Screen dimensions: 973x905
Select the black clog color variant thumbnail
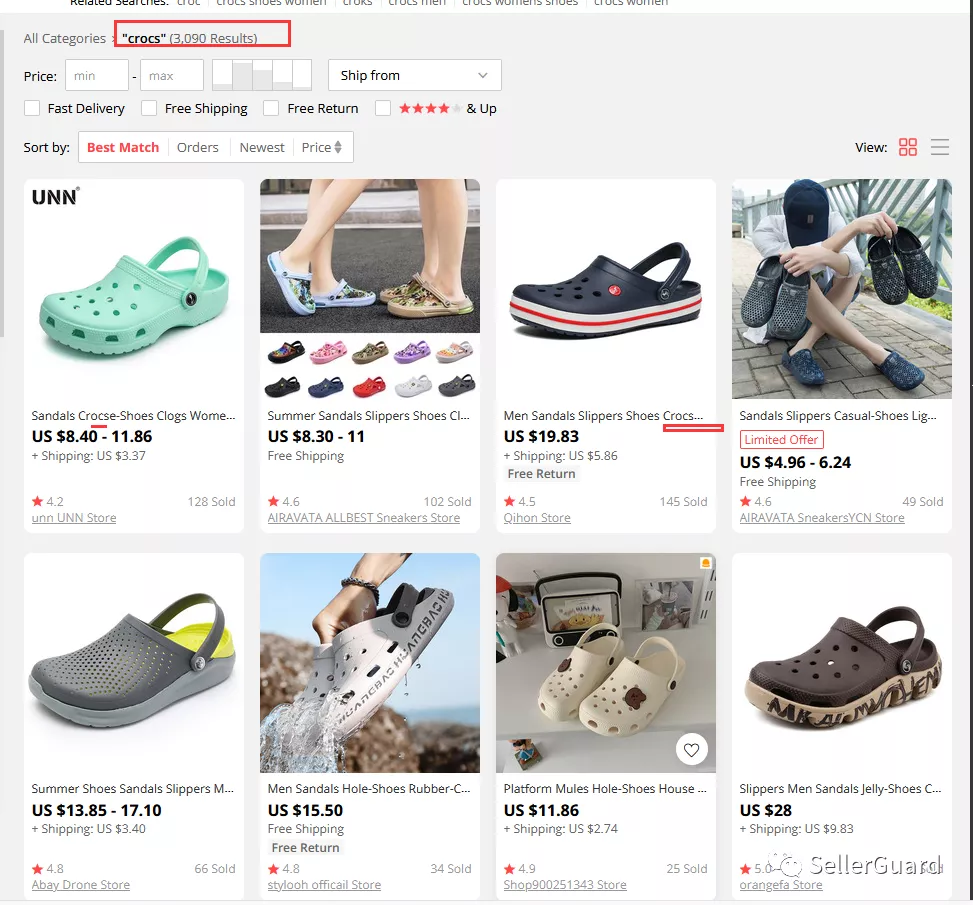[x=282, y=386]
